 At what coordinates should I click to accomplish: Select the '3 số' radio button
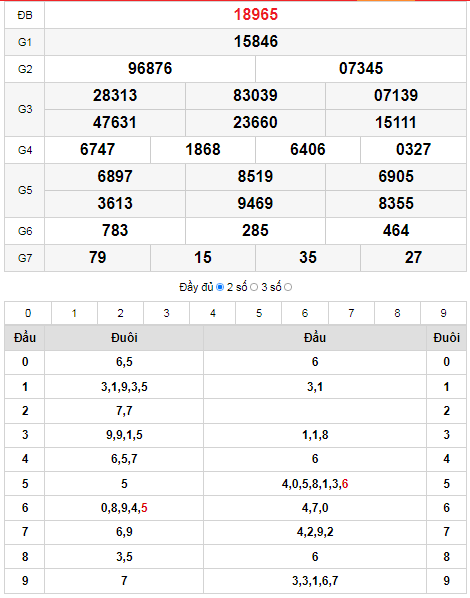[288, 287]
